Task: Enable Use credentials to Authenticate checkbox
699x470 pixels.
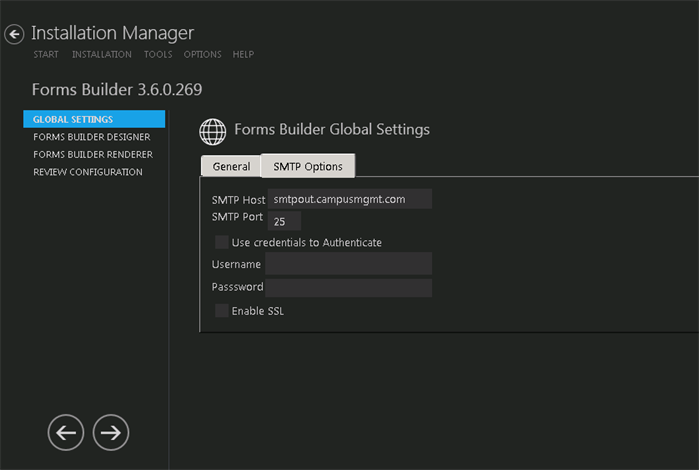Action: tap(222, 242)
